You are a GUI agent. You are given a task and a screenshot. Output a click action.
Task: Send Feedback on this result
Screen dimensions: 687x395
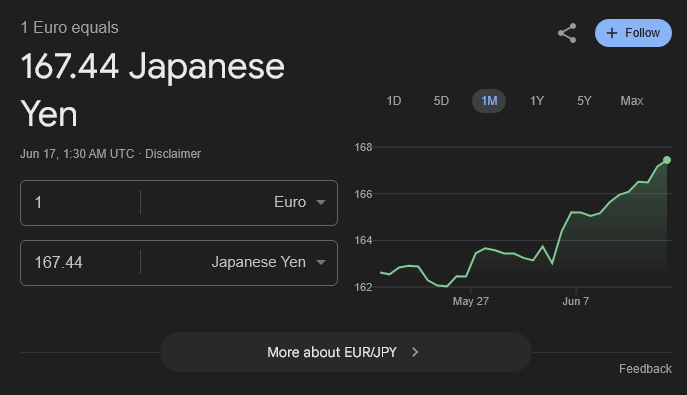pyautogui.click(x=645, y=369)
